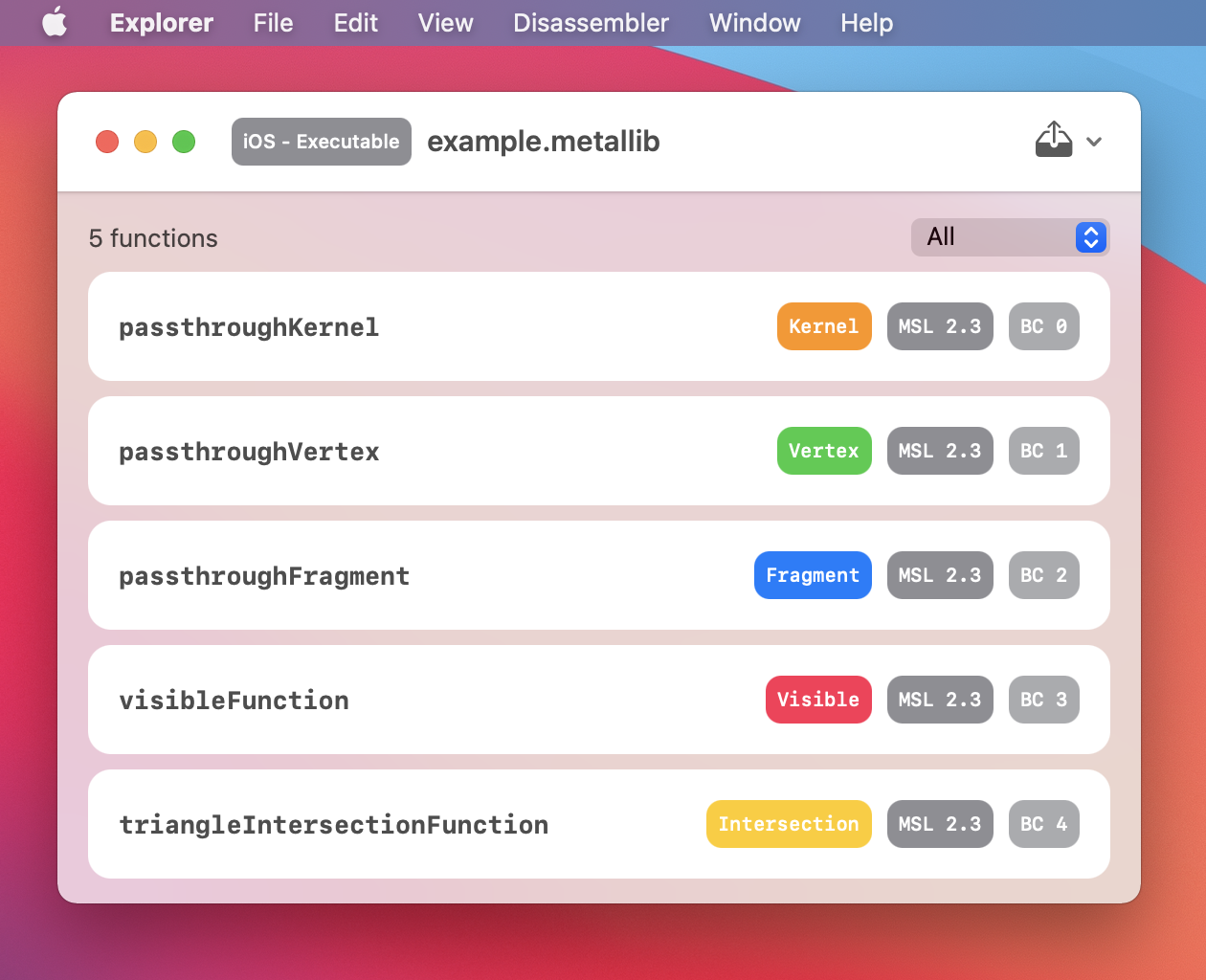Click the Visible badge on visibleFunction

tap(818, 700)
